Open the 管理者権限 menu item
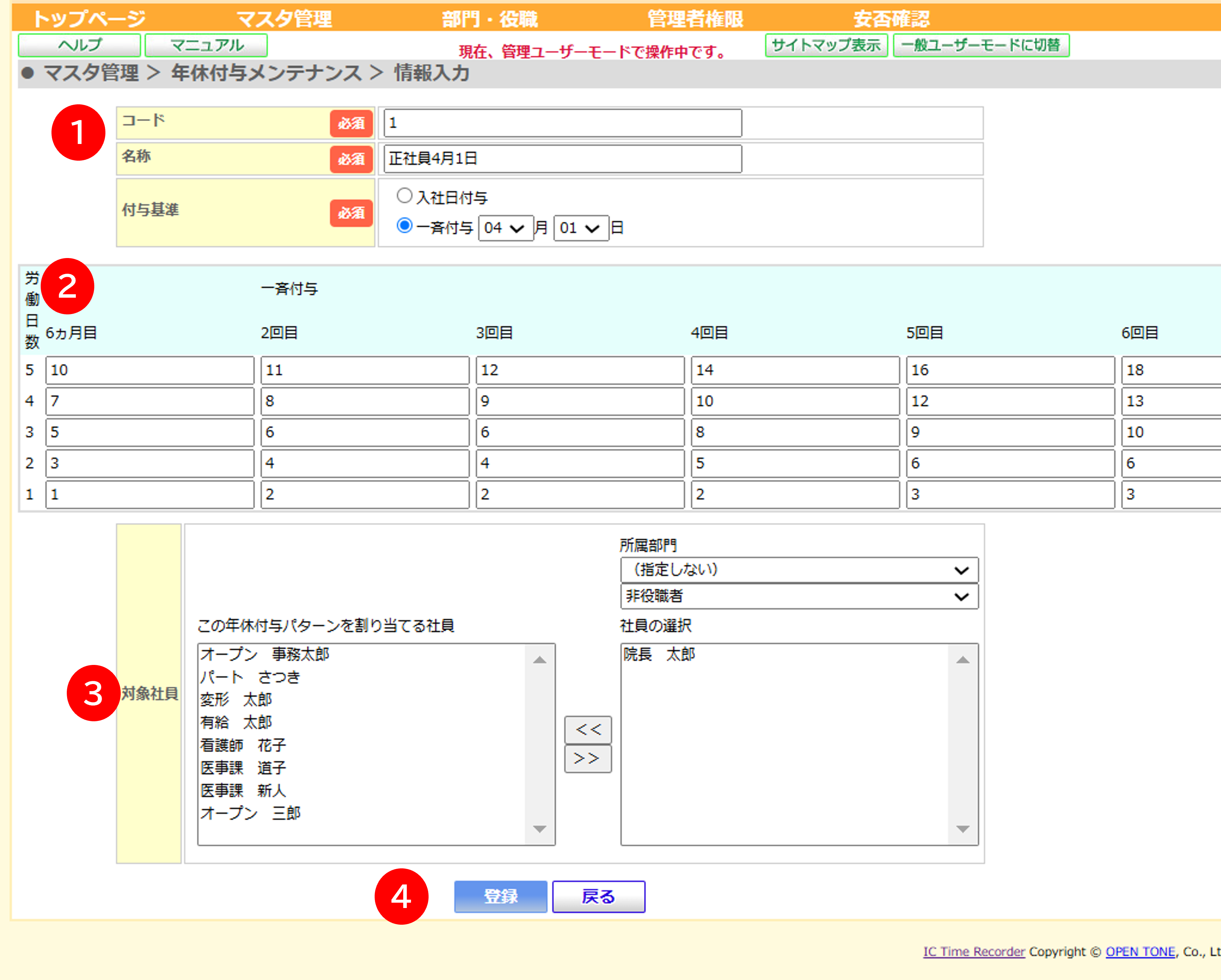 [695, 19]
